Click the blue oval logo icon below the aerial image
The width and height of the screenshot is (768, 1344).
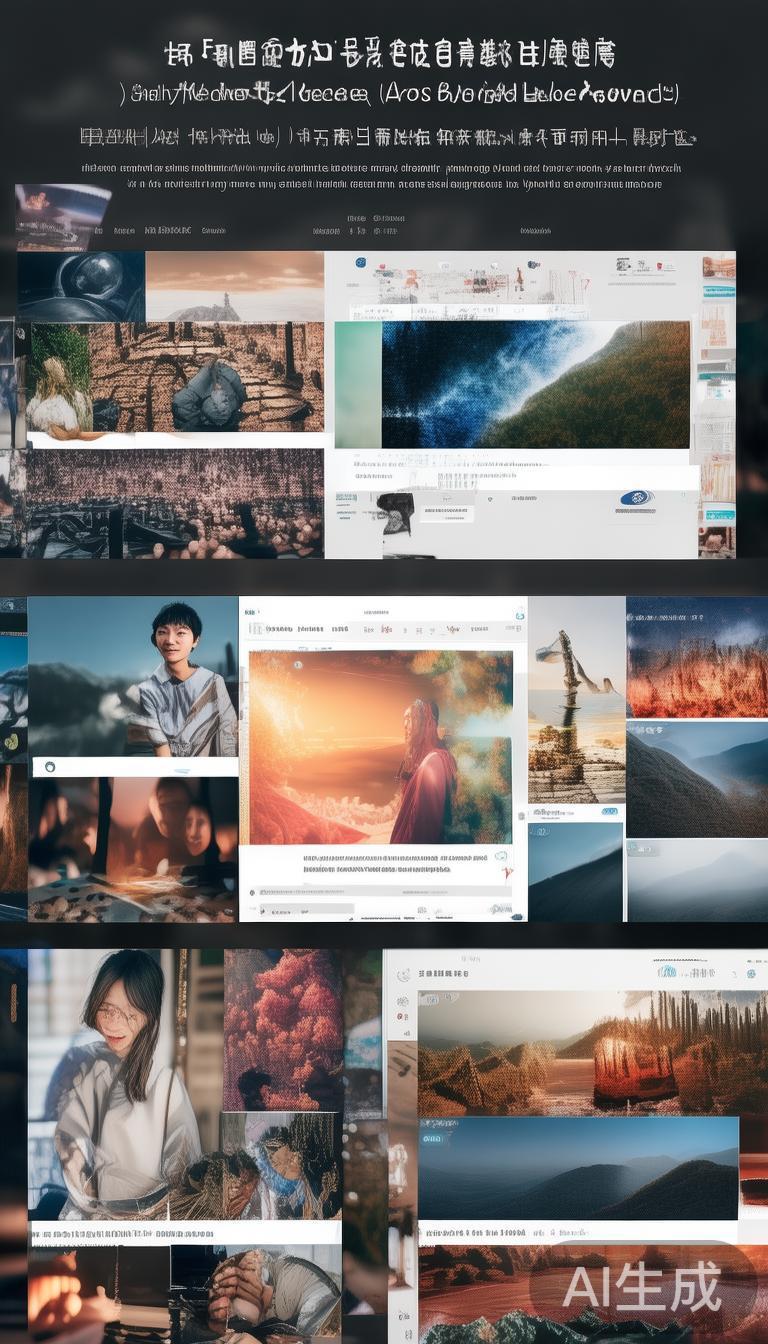636,498
